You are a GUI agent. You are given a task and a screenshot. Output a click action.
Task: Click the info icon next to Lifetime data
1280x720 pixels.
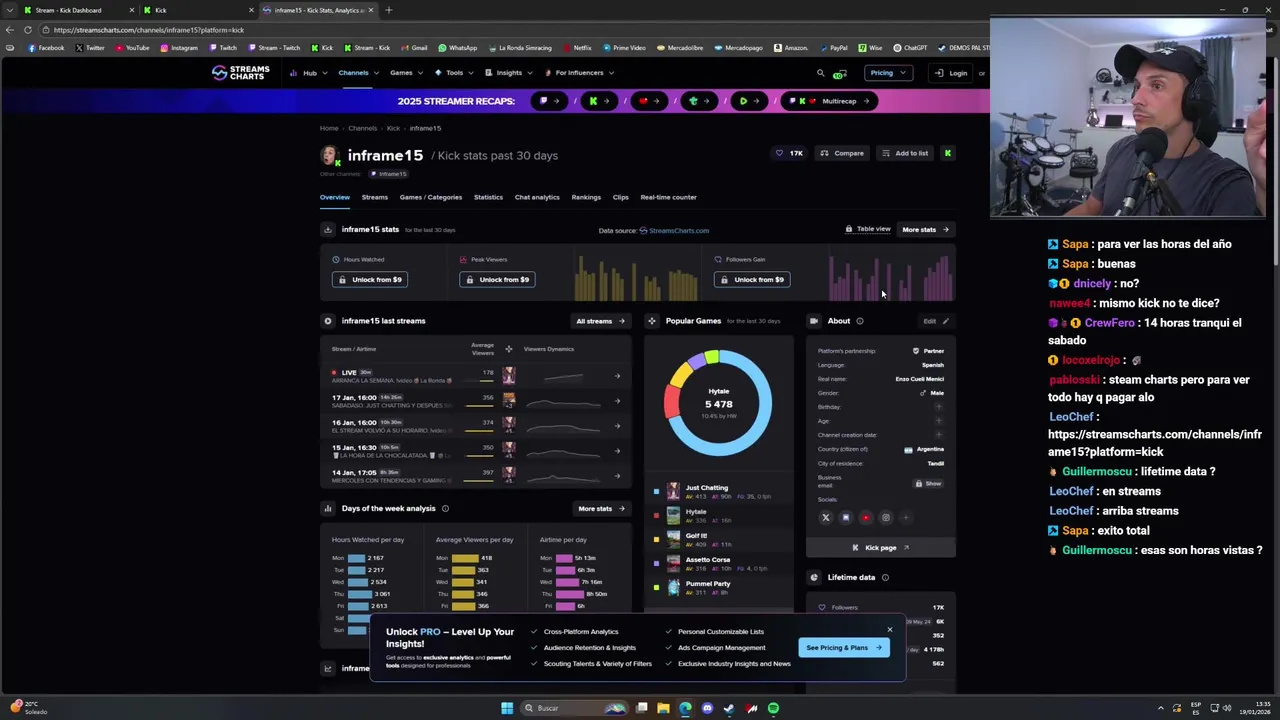[885, 577]
